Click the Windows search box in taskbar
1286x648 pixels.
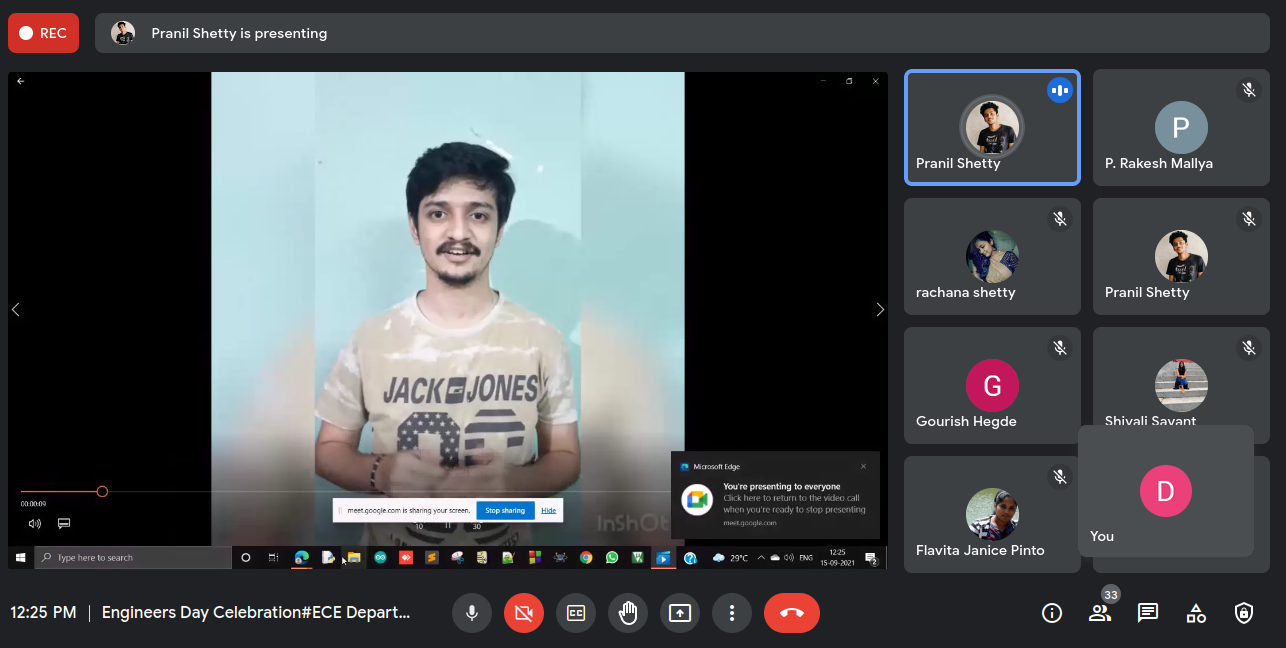(x=135, y=558)
